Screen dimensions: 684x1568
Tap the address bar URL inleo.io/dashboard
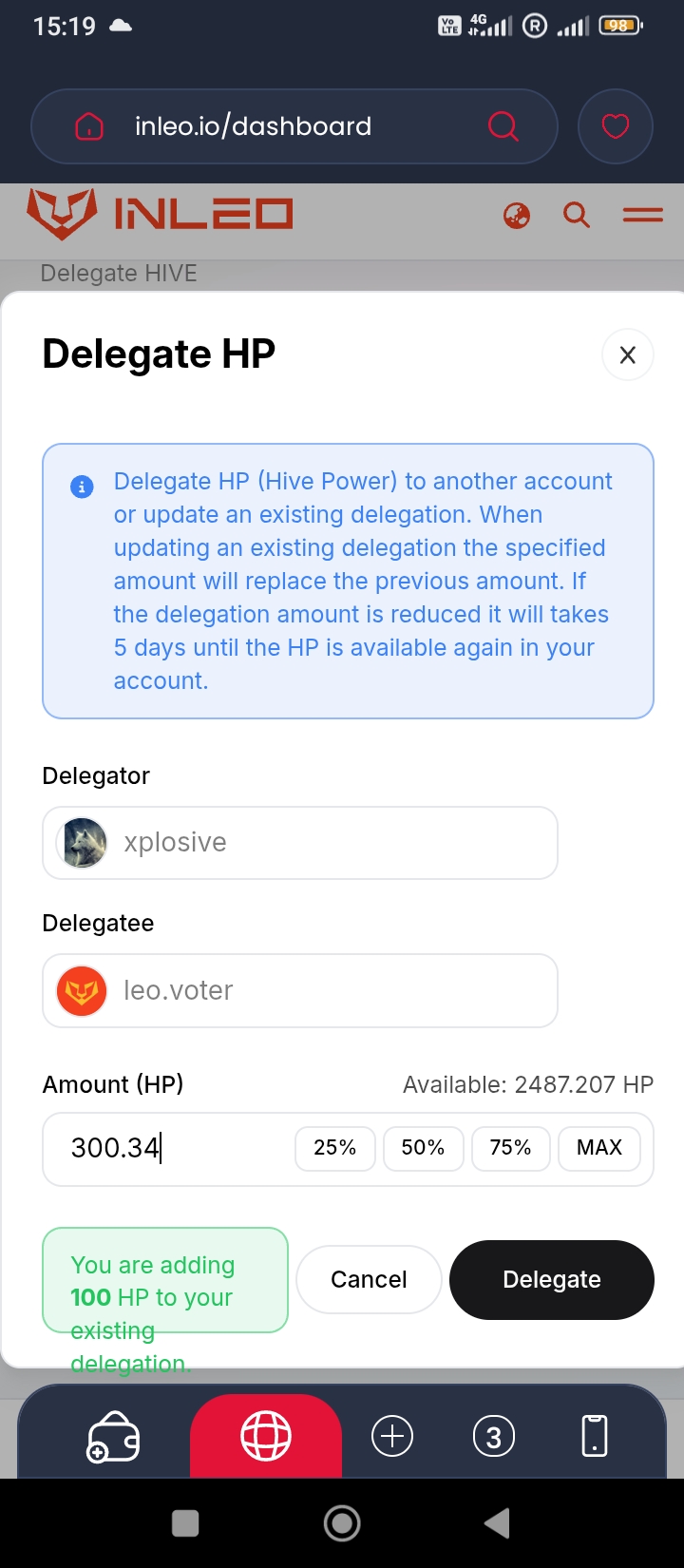click(x=254, y=126)
